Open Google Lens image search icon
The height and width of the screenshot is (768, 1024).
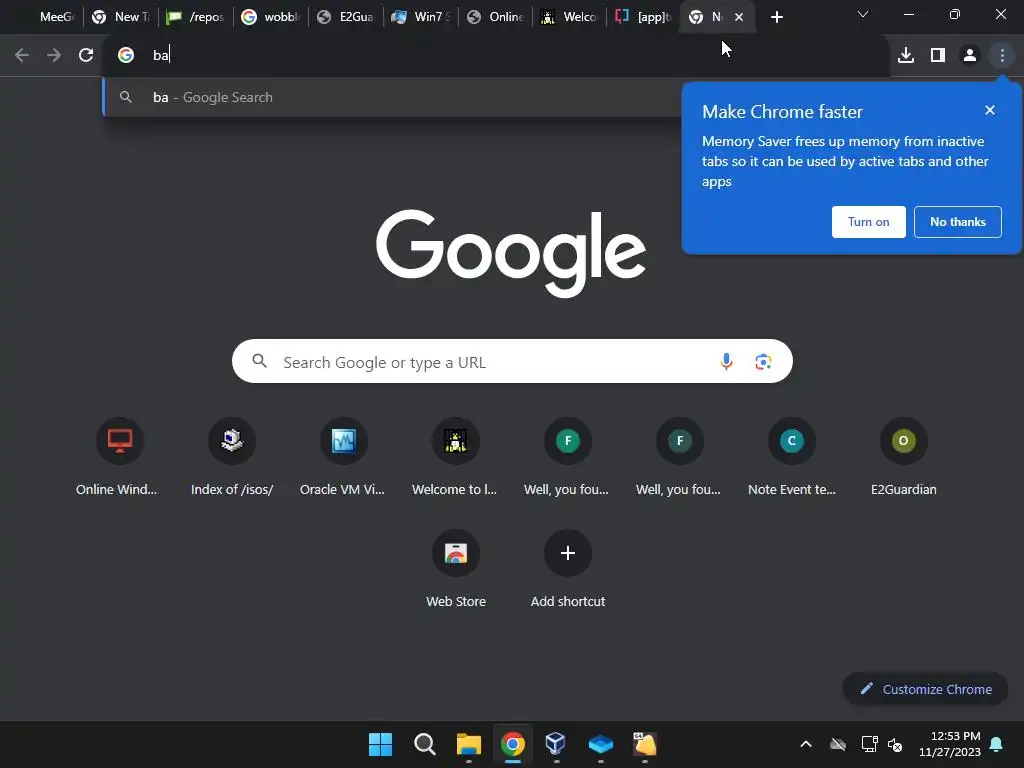click(763, 361)
